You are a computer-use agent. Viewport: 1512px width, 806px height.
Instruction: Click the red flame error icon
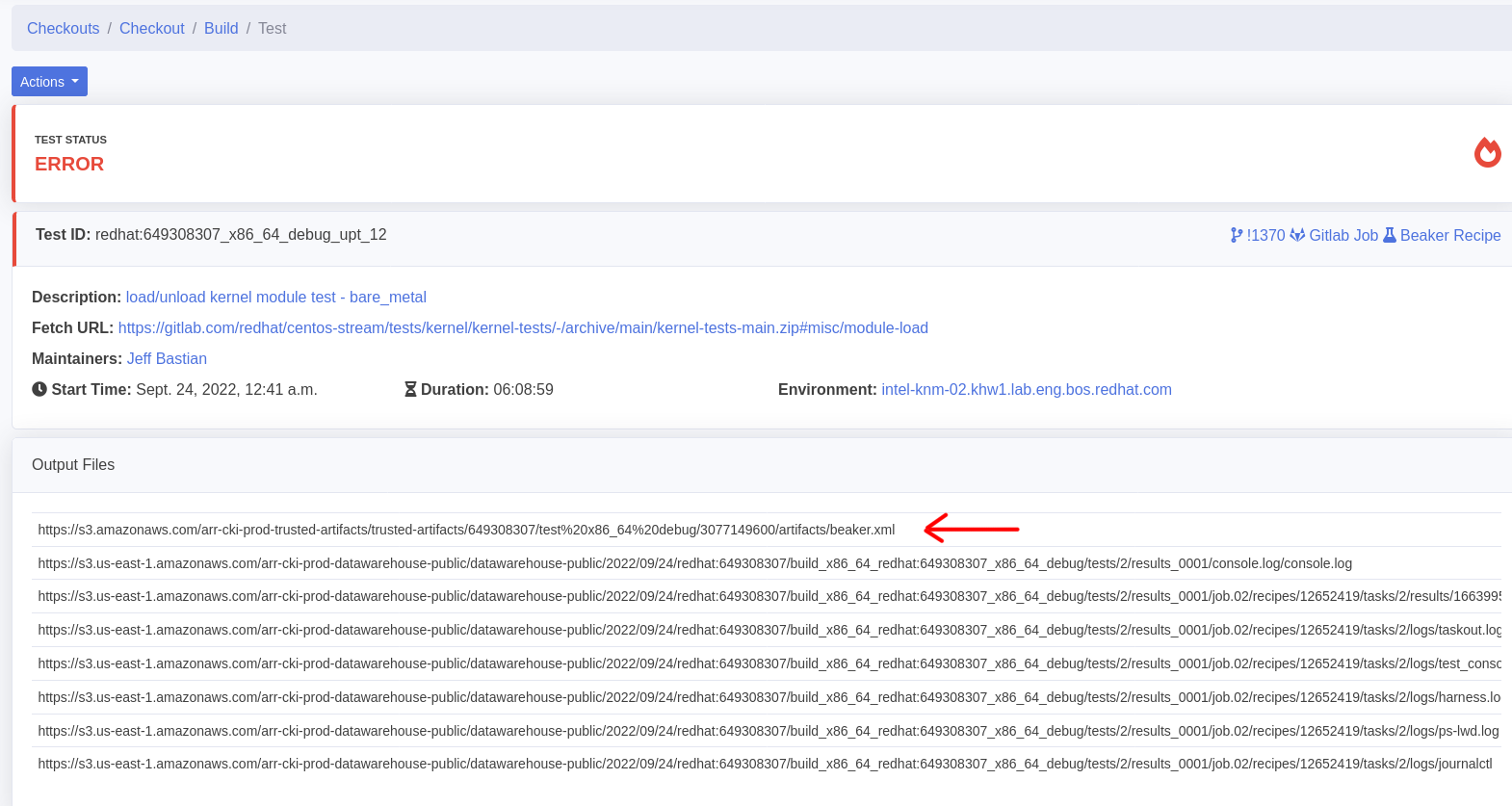click(1487, 152)
